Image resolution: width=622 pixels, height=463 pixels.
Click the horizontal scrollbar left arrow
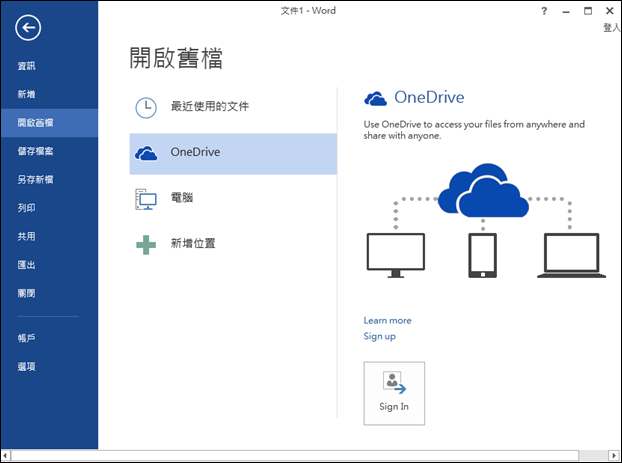[x=5, y=455]
